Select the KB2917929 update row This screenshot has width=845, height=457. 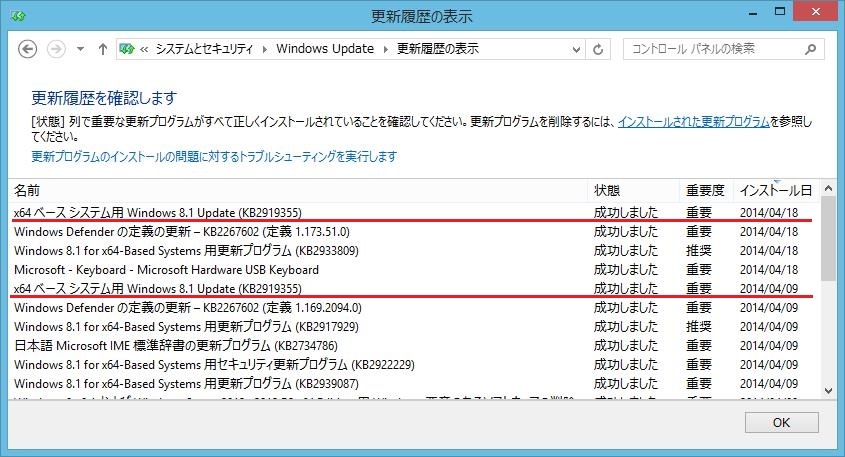click(414, 327)
